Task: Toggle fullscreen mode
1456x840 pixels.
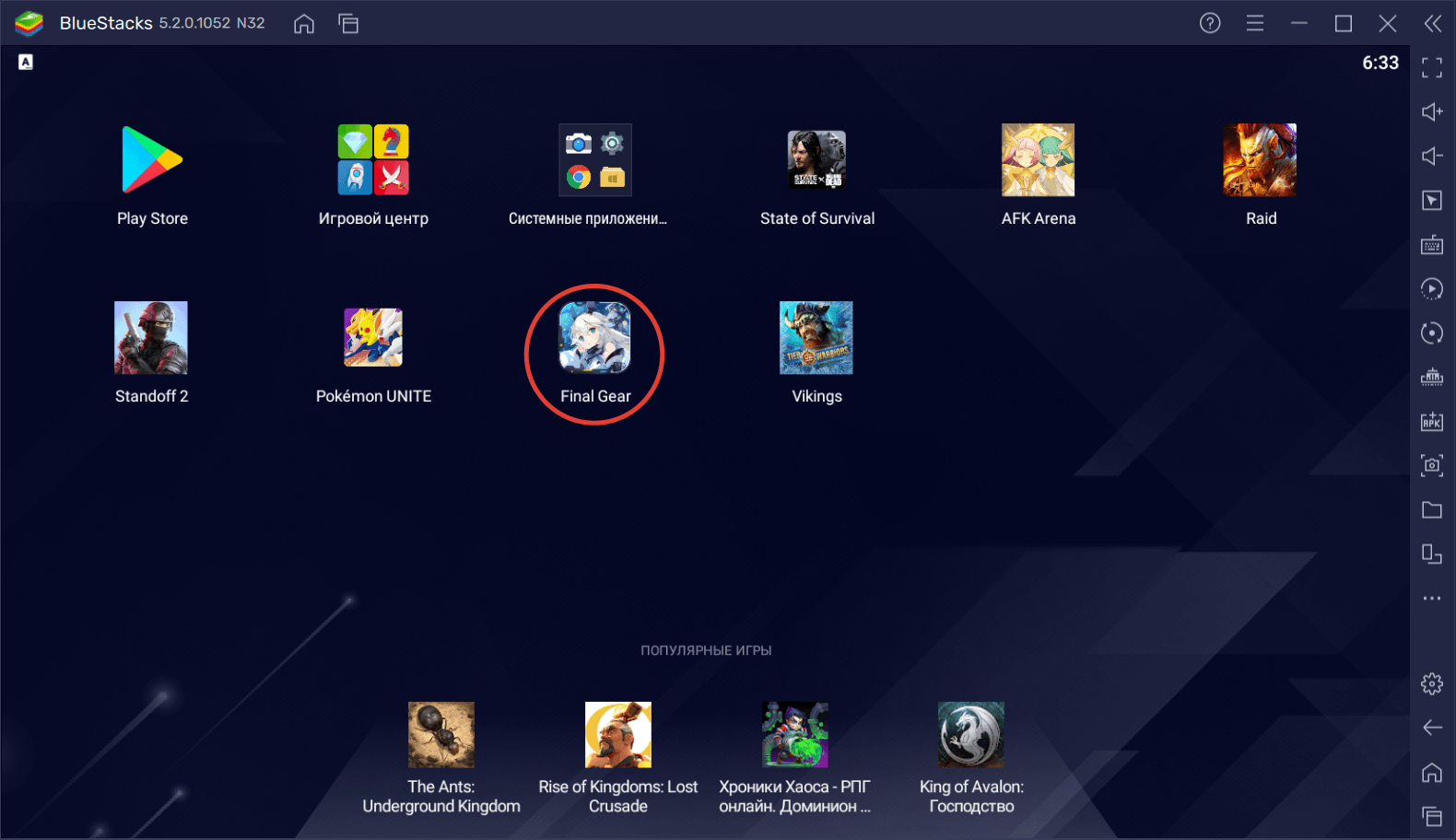Action: coord(1432,67)
